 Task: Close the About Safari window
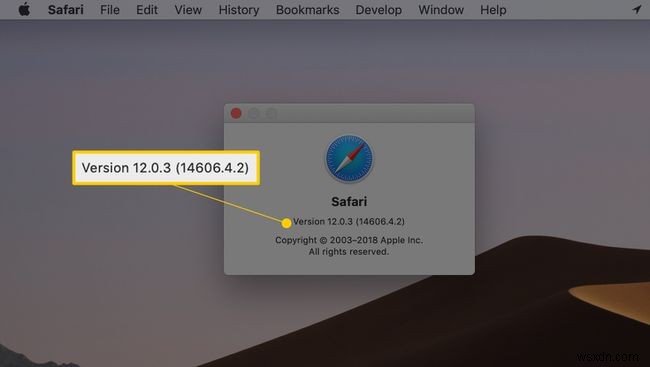236,113
